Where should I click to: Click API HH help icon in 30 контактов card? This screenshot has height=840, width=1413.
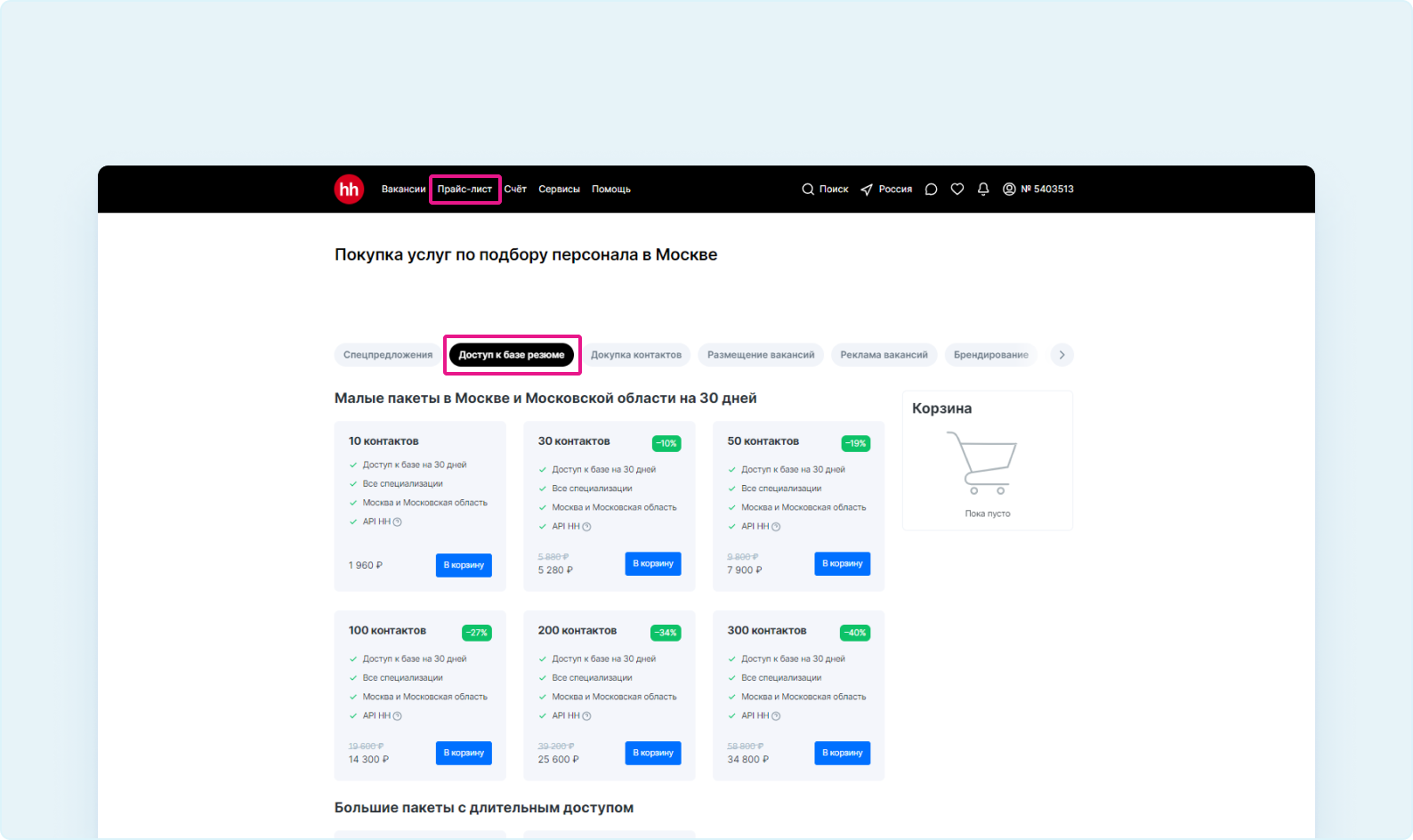click(x=586, y=527)
